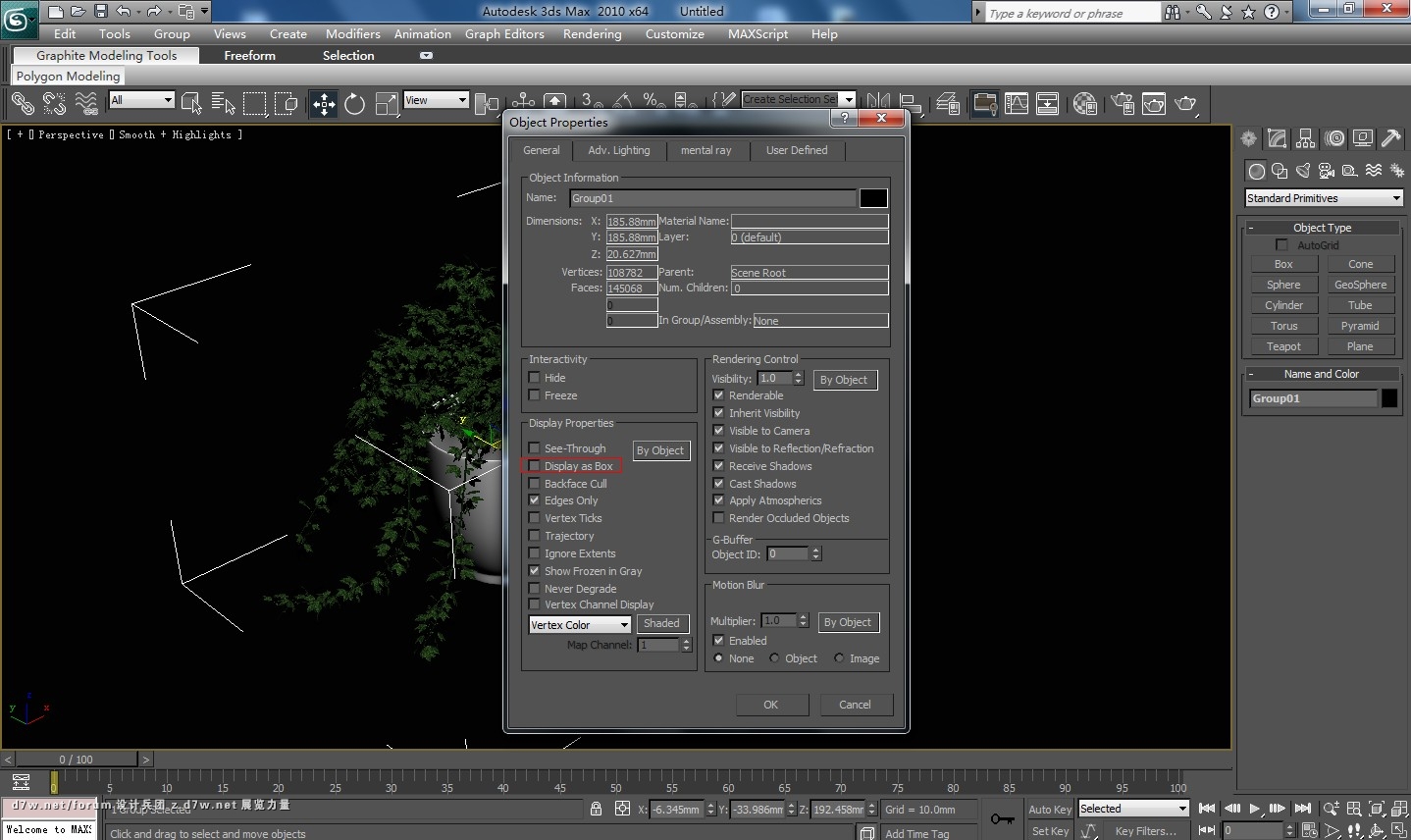Toggle Window/Crossing selection mode

tap(287, 103)
